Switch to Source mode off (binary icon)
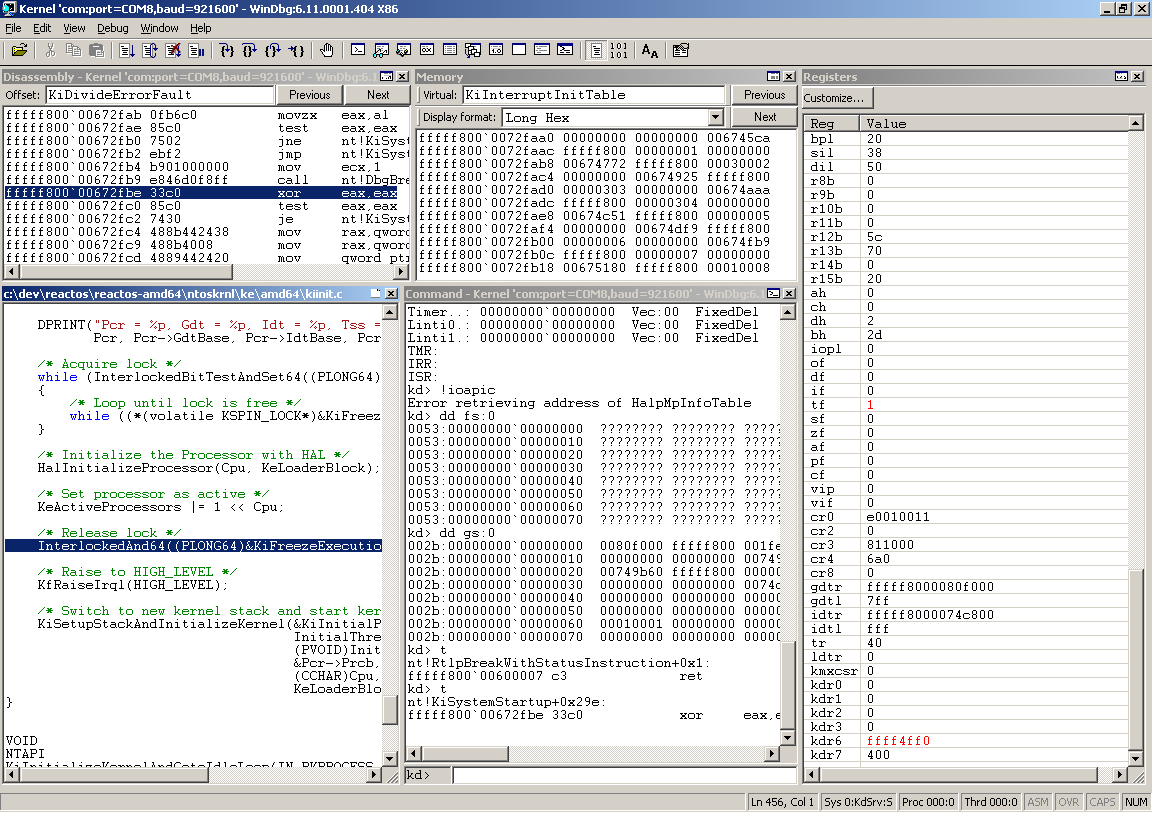 click(x=619, y=50)
